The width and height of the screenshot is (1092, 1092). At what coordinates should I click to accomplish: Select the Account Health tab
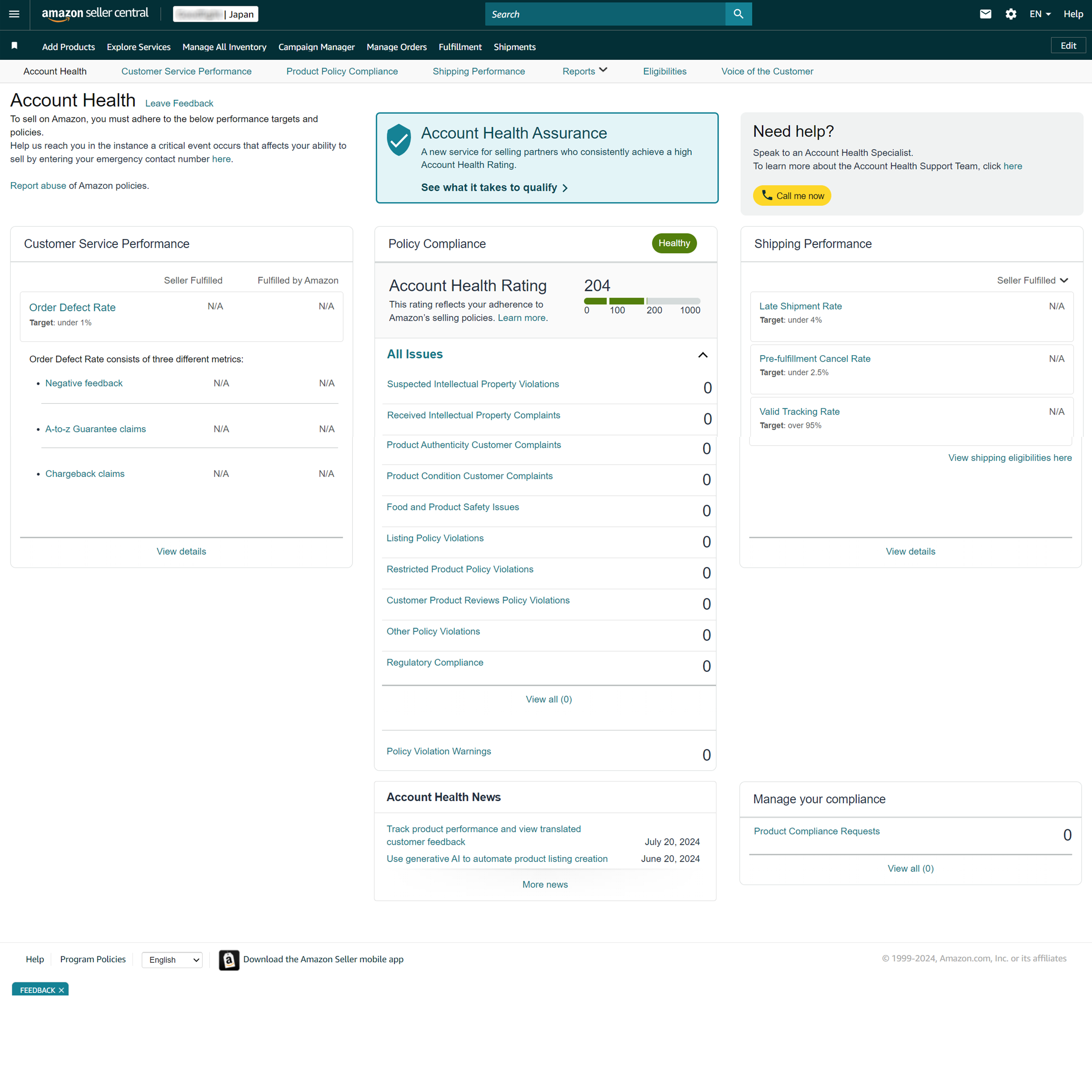coord(55,71)
